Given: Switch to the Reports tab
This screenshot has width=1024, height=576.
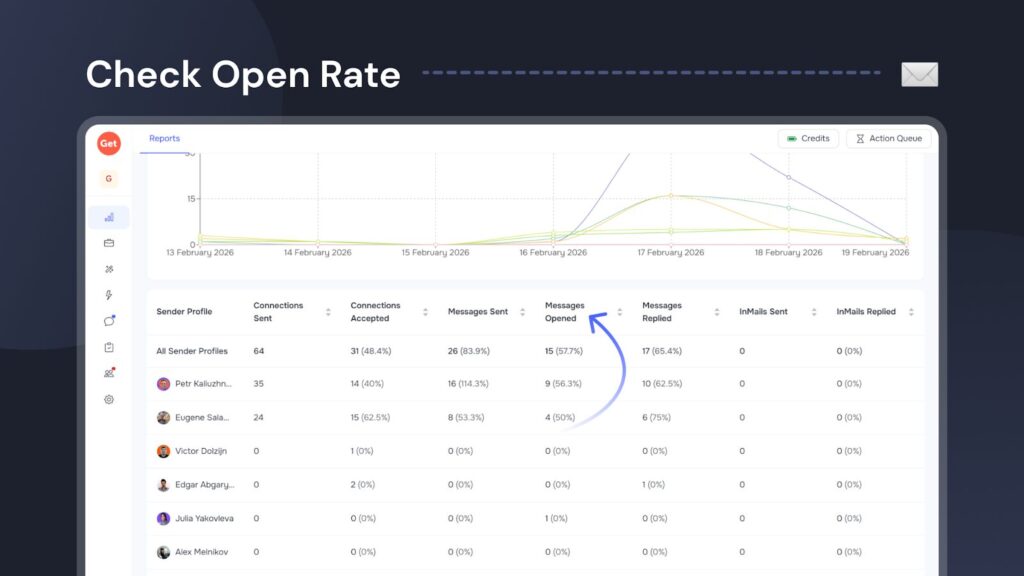Looking at the screenshot, I should coord(164,138).
